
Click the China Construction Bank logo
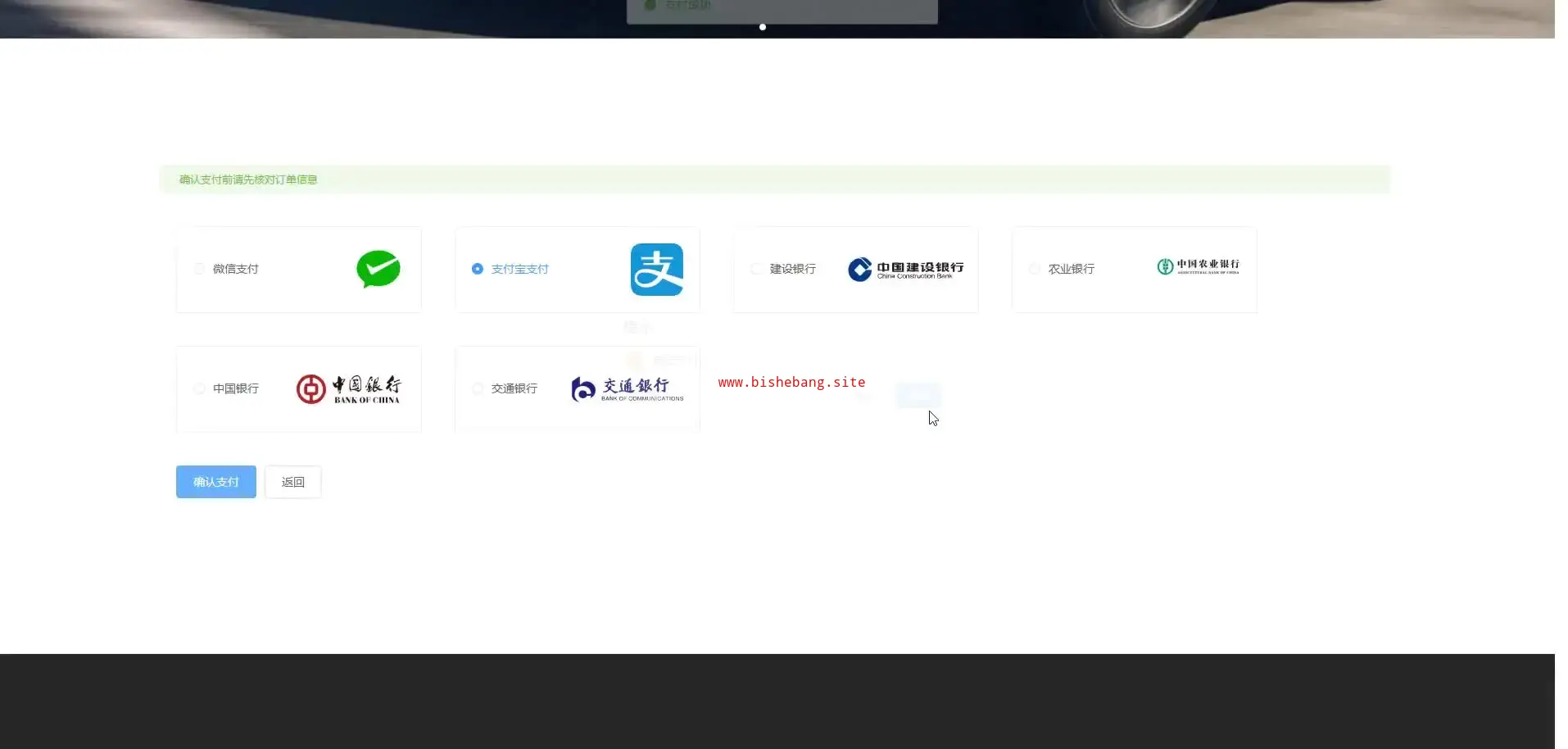[905, 270]
